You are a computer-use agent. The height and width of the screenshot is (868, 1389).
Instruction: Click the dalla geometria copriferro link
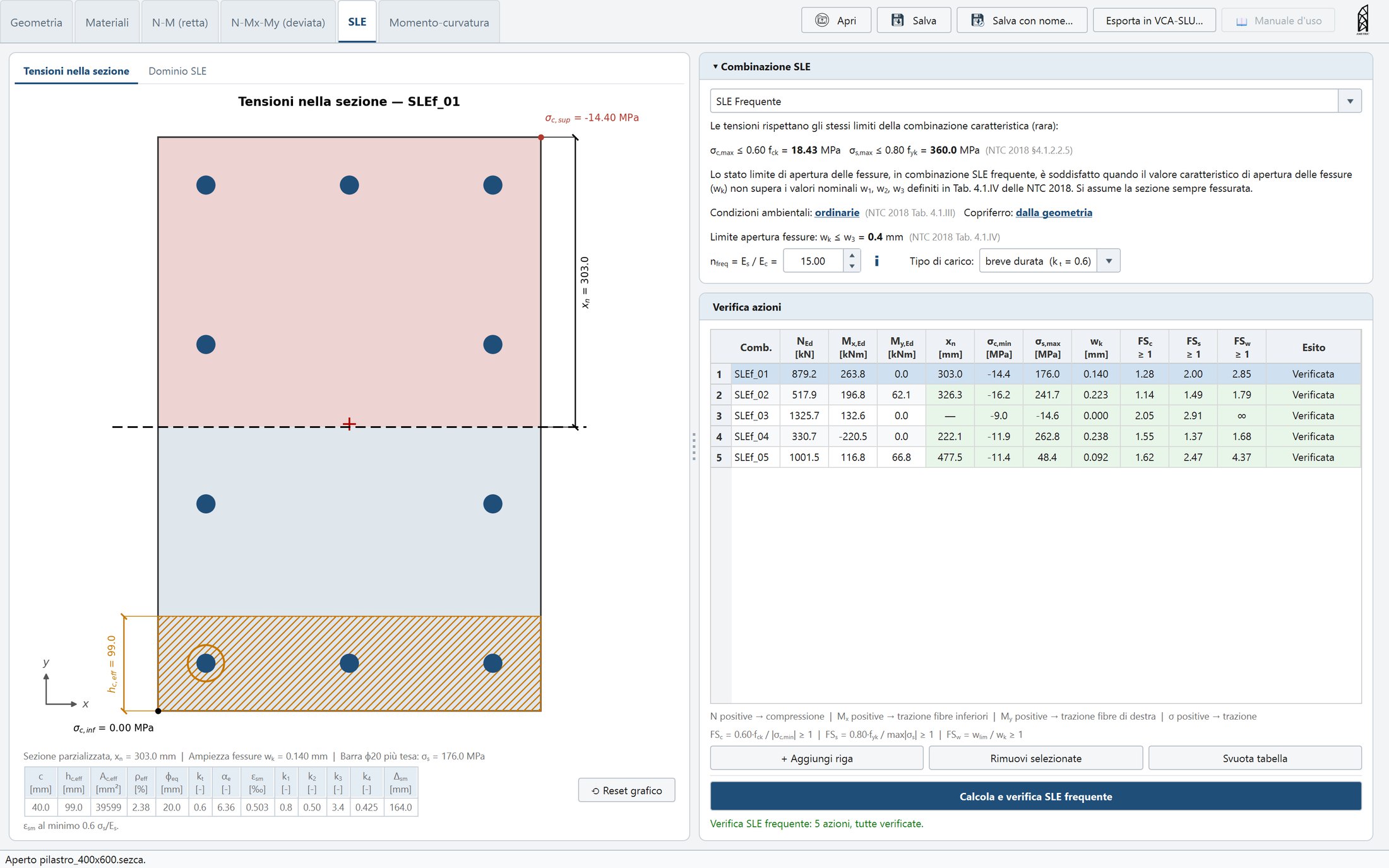1054,213
